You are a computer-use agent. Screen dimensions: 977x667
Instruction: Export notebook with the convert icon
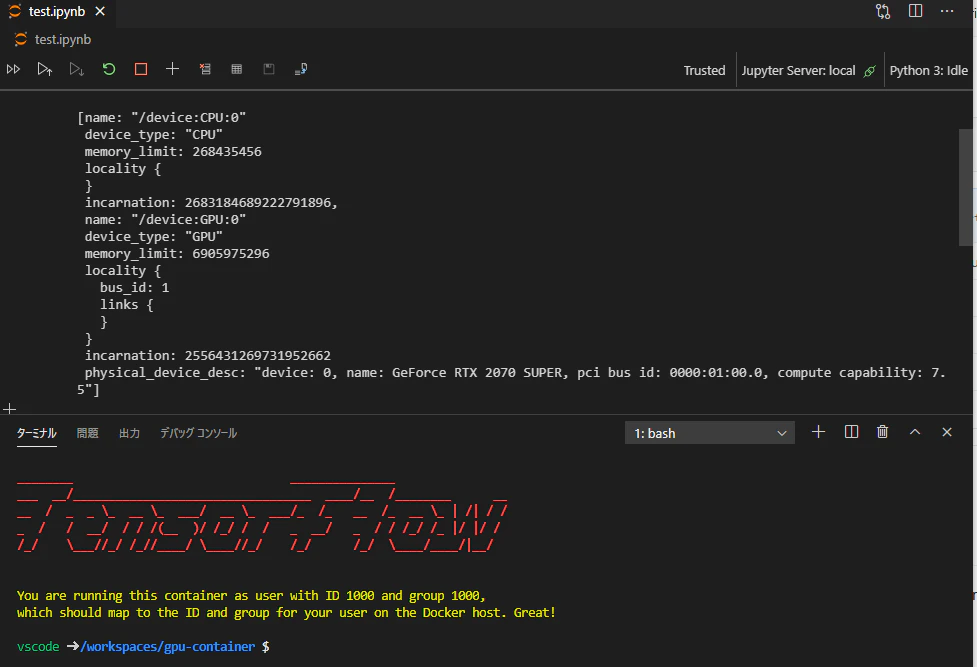click(x=301, y=69)
